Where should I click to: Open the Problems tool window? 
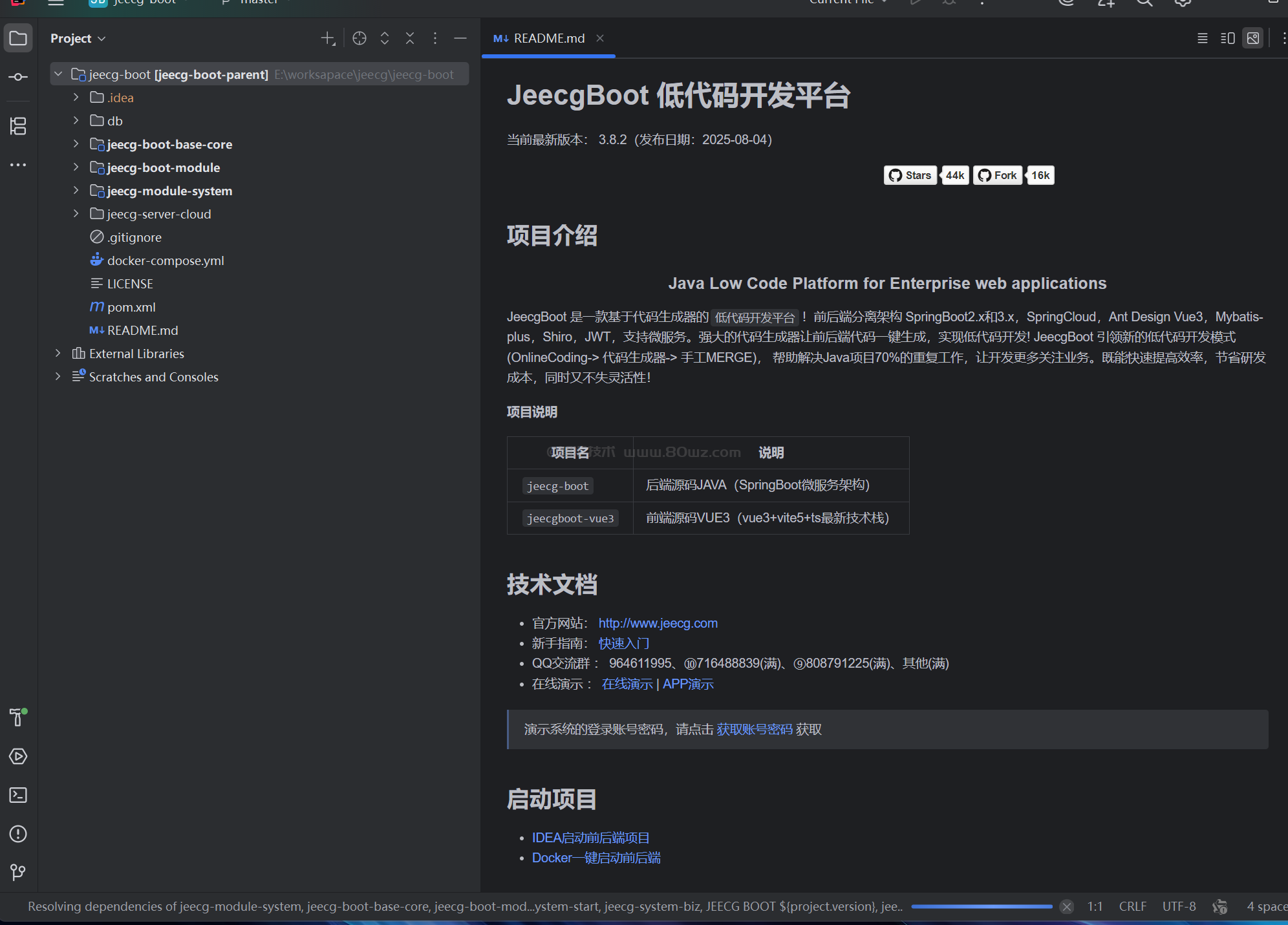[x=18, y=834]
